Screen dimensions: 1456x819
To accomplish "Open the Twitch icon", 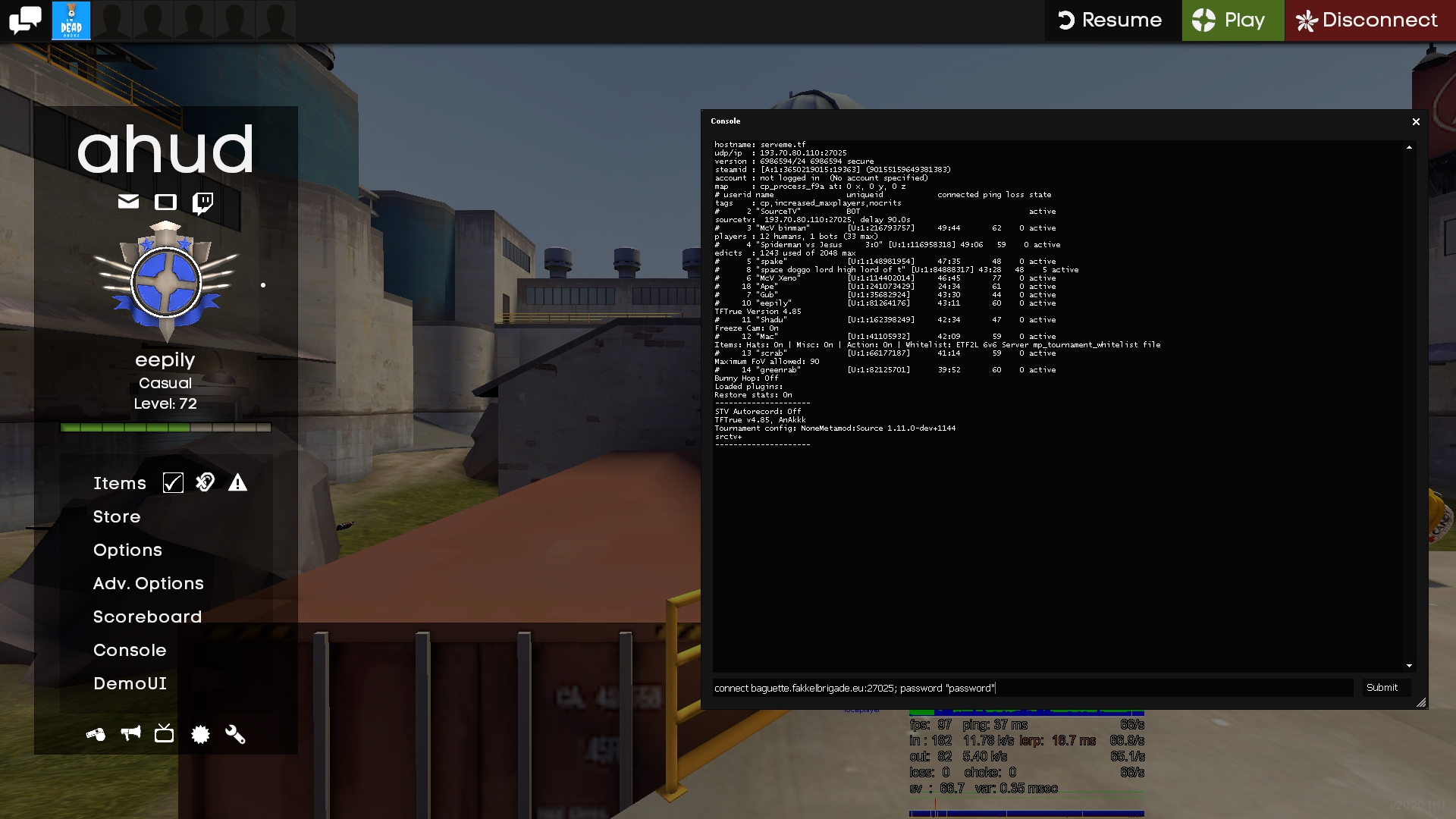I will pos(202,202).
